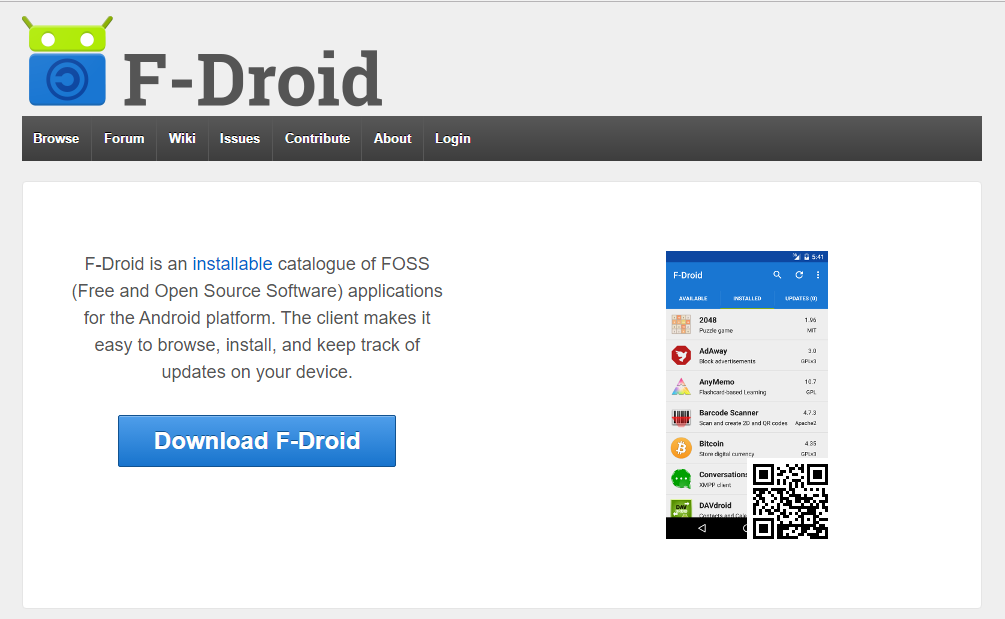Select the Installed tab in phone screenshot
The width and height of the screenshot is (1005, 619).
[x=747, y=299]
